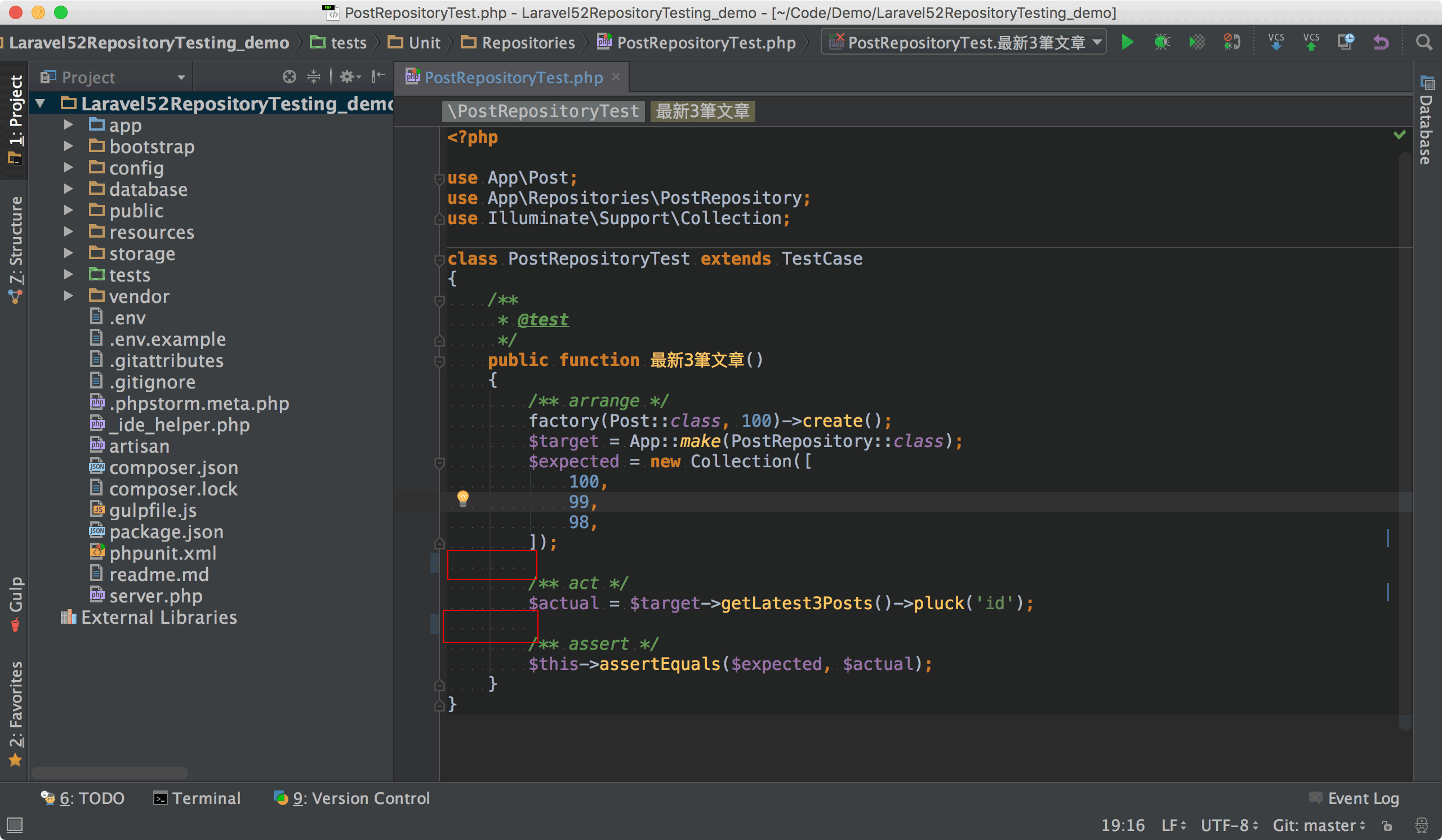The height and width of the screenshot is (840, 1442).
Task: Click the Listen for PHP debug connections icon
Action: 1231,42
